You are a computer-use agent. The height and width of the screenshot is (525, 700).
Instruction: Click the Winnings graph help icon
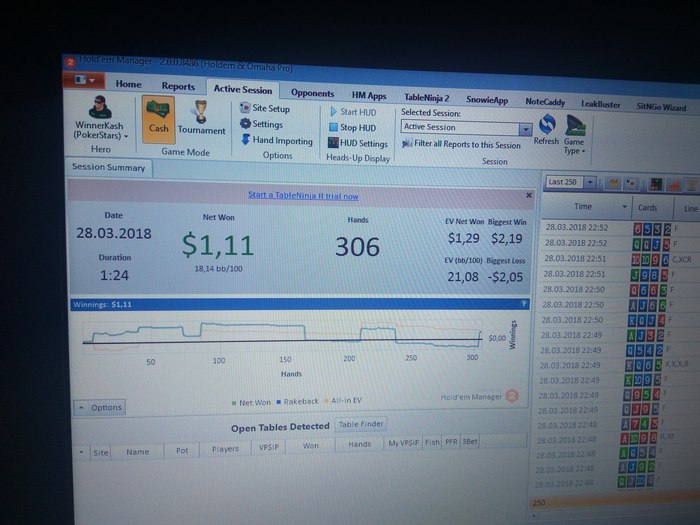coord(524,304)
